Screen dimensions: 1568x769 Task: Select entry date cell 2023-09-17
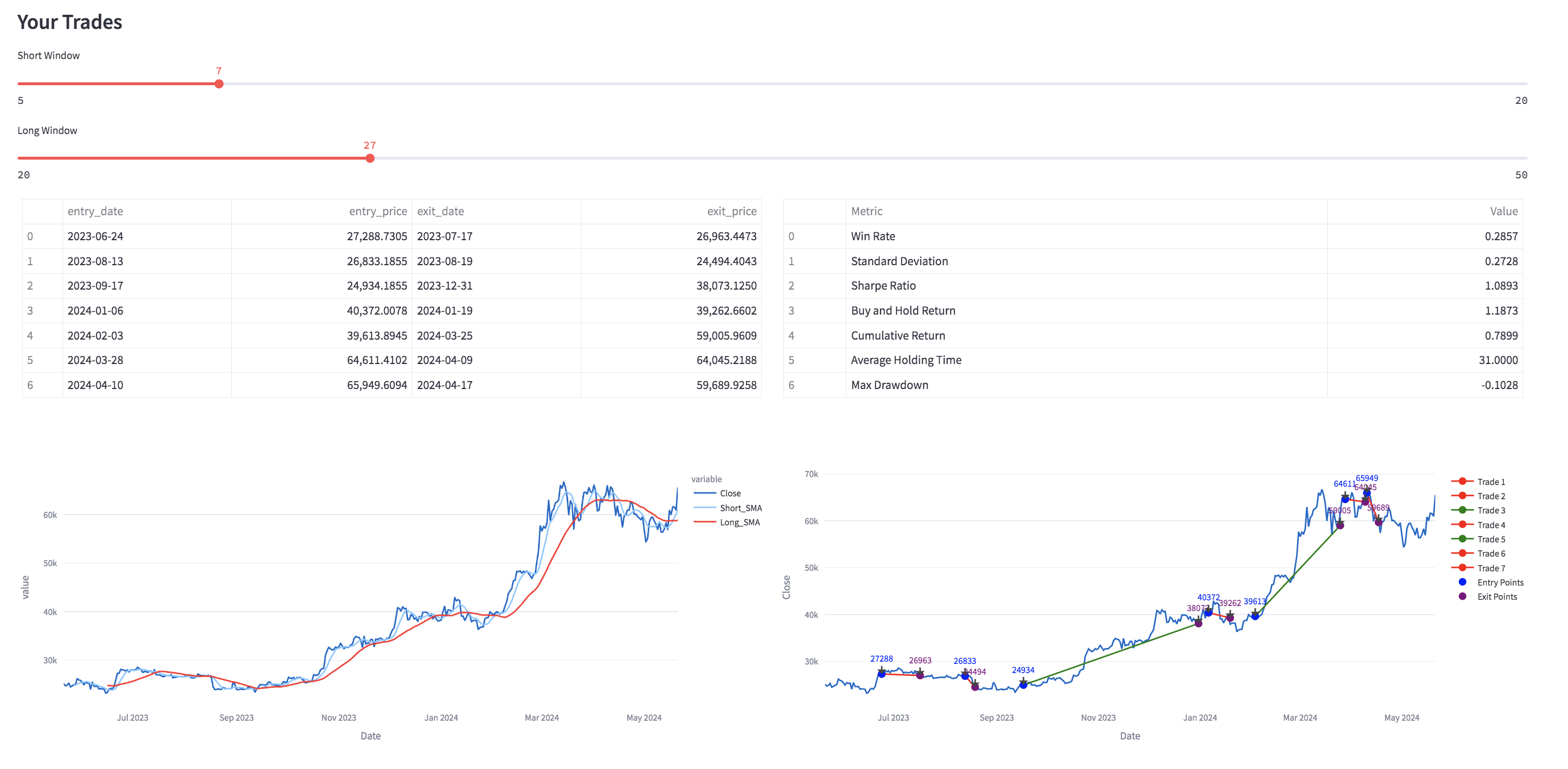pyautogui.click(x=147, y=286)
